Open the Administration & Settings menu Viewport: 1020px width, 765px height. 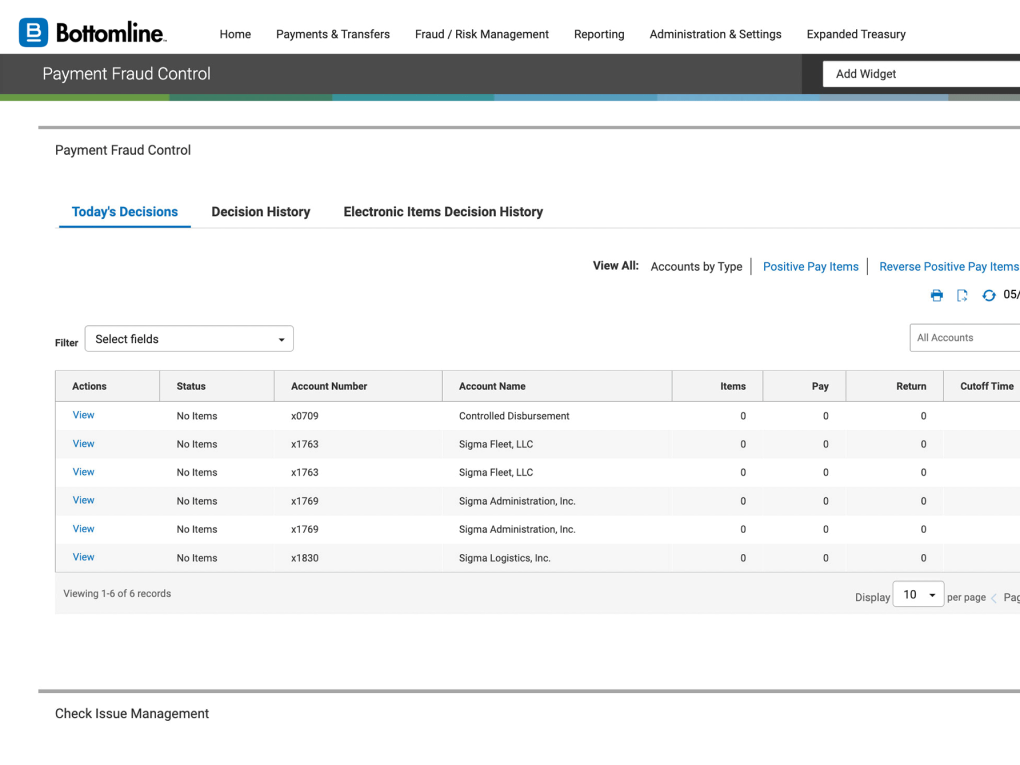715,34
